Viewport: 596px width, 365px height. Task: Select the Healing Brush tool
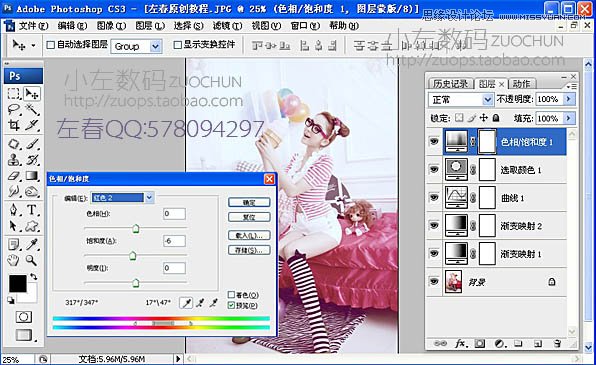pos(14,144)
